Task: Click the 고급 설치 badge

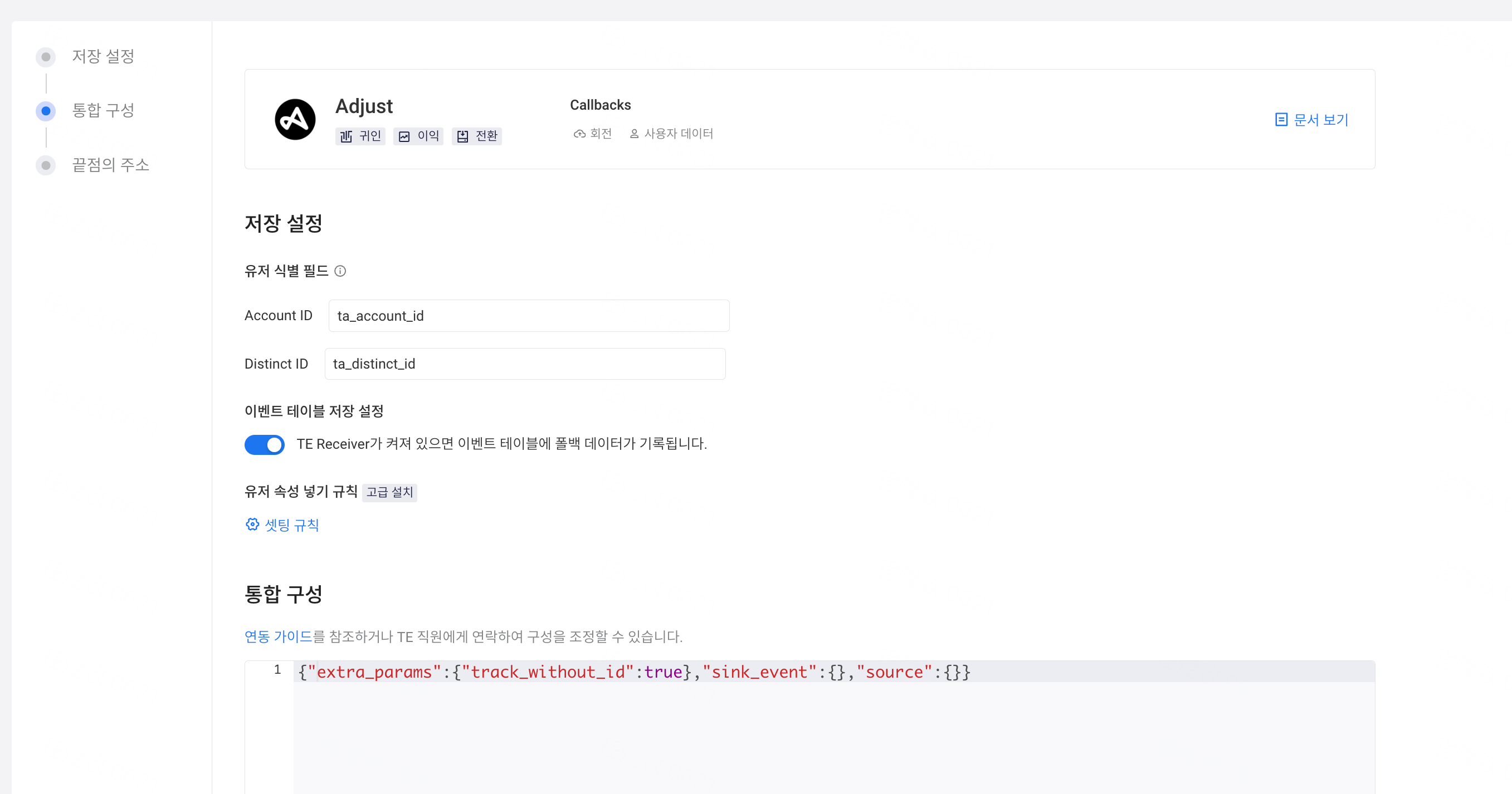Action: pyautogui.click(x=390, y=492)
